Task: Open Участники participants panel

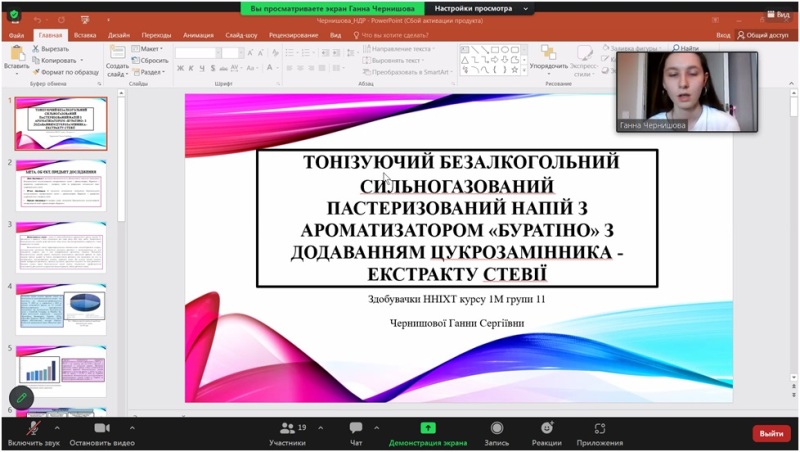Action: (288, 434)
